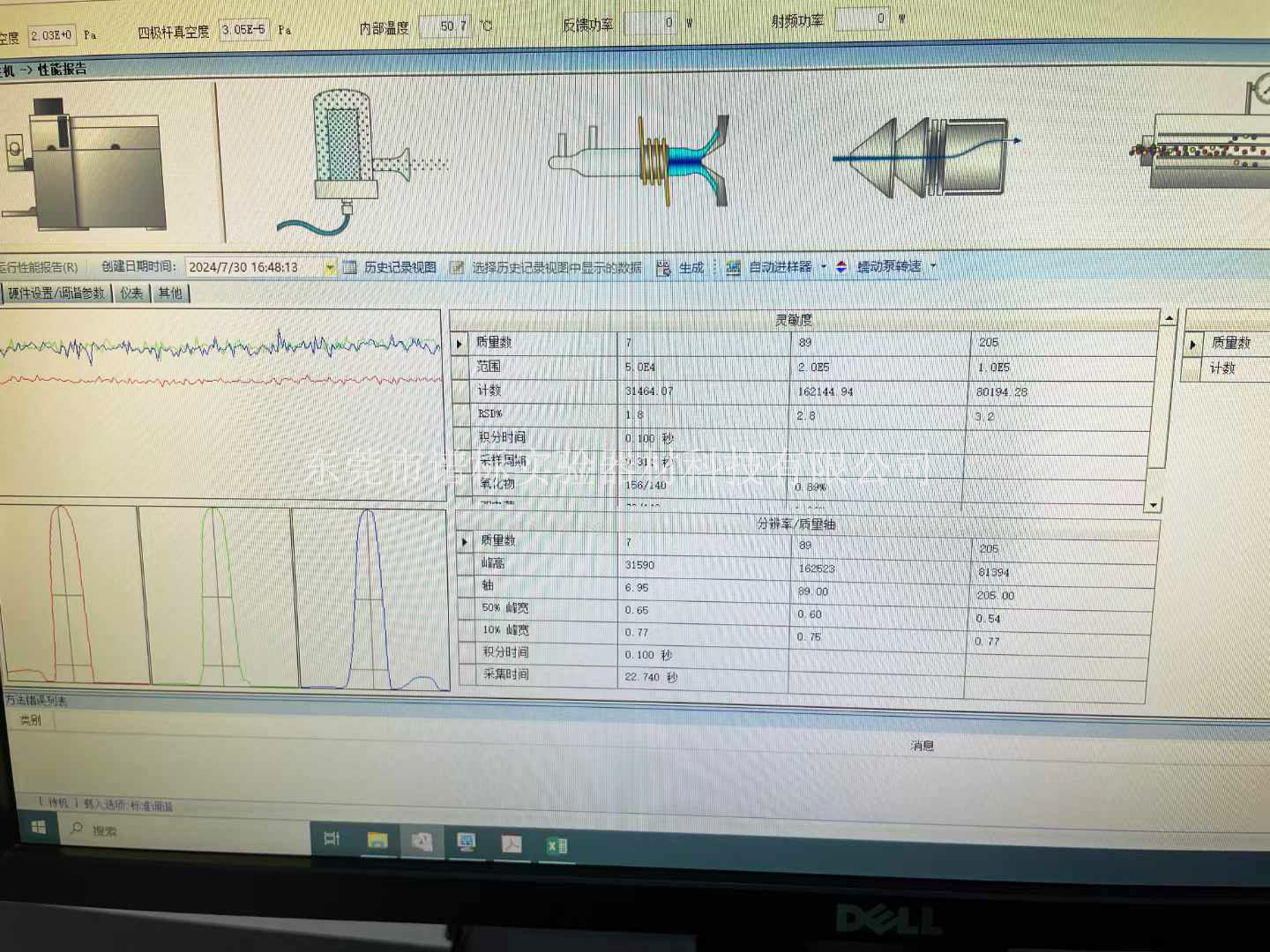Switch to the 其他 tab
The image size is (1270, 952).
point(170,294)
